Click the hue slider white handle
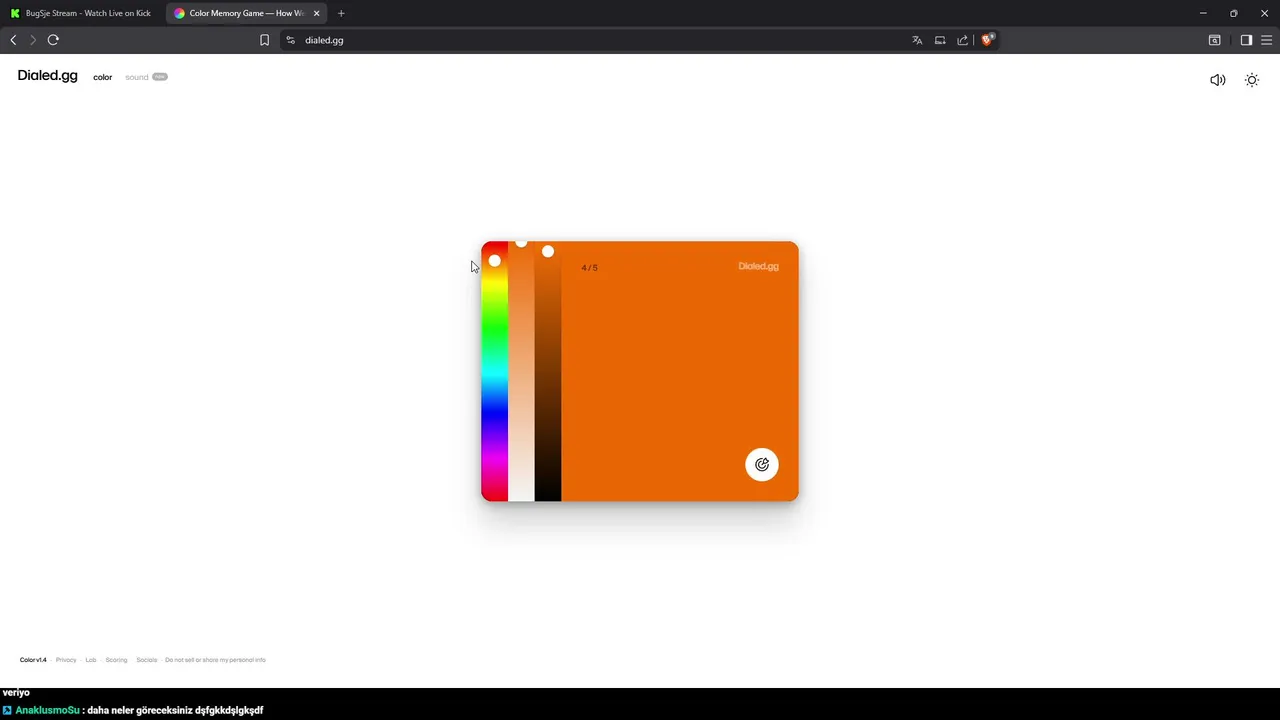The image size is (1280, 720). coord(494,261)
